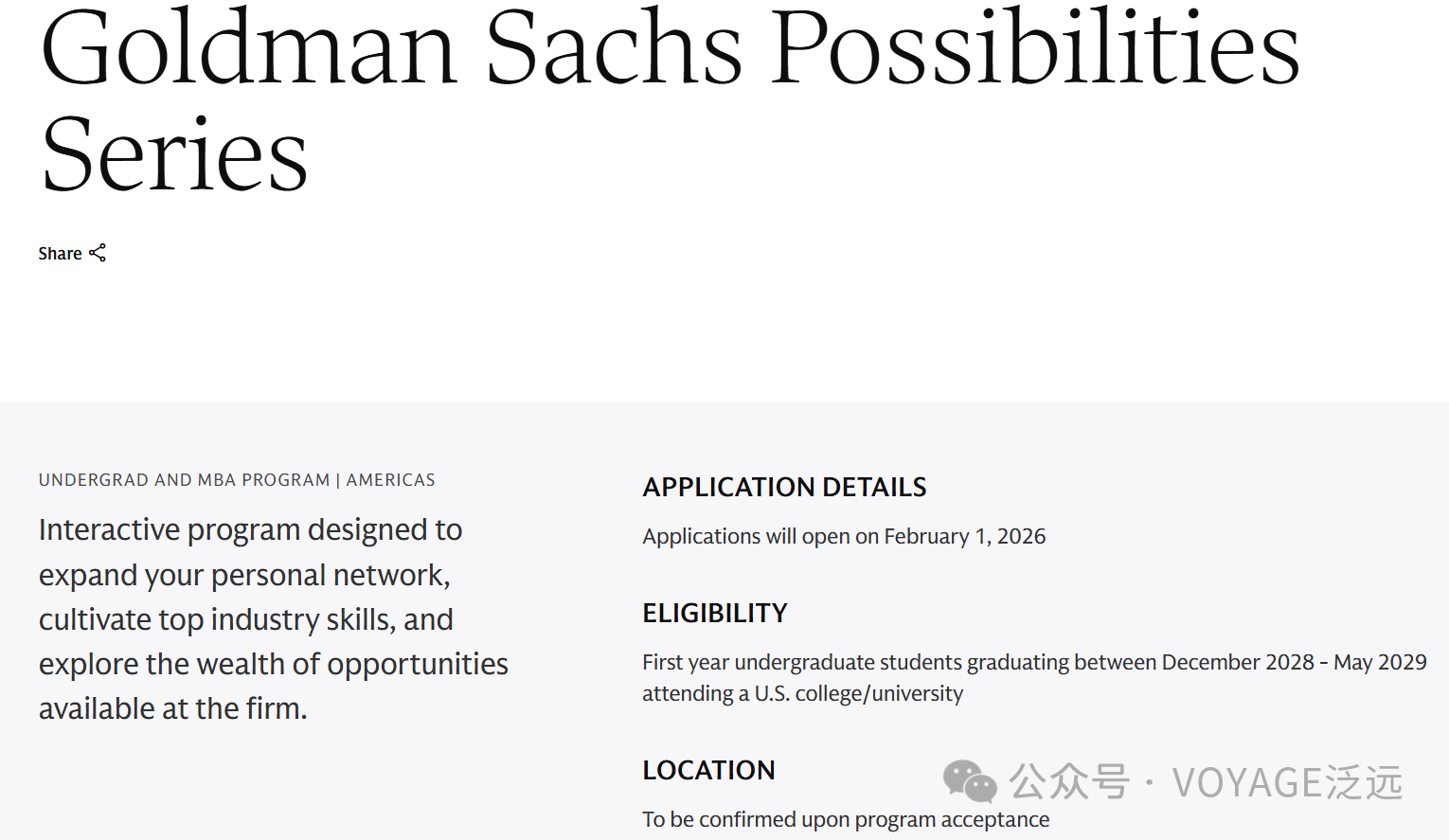The image size is (1449, 840).
Task: Click the AMERICAS region label
Action: click(x=390, y=480)
